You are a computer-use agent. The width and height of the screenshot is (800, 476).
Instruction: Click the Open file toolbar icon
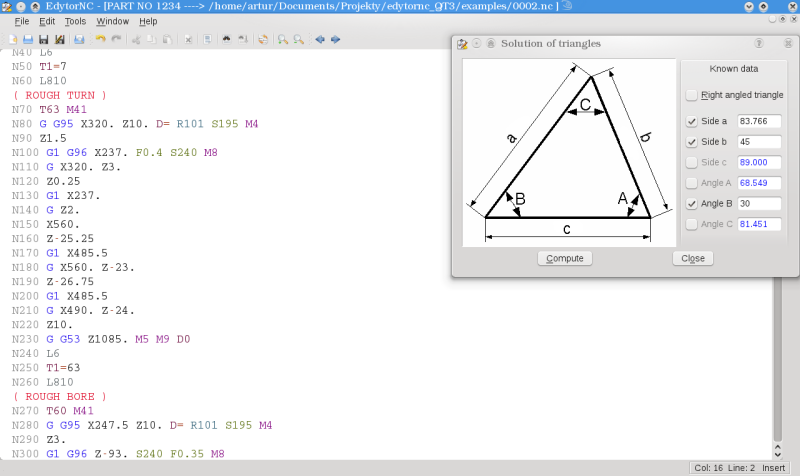(x=28, y=39)
